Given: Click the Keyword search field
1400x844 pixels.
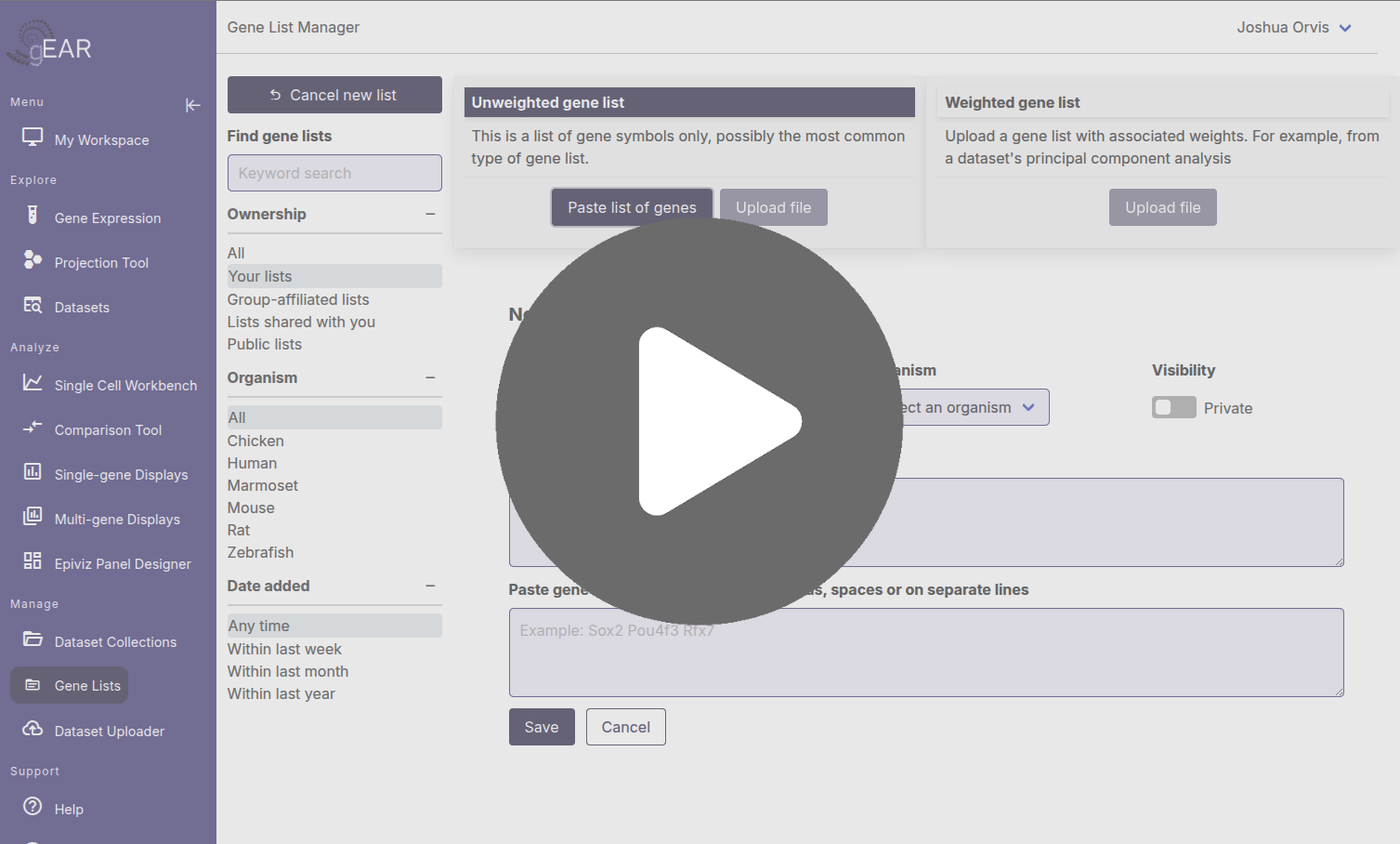Looking at the screenshot, I should click(x=334, y=173).
